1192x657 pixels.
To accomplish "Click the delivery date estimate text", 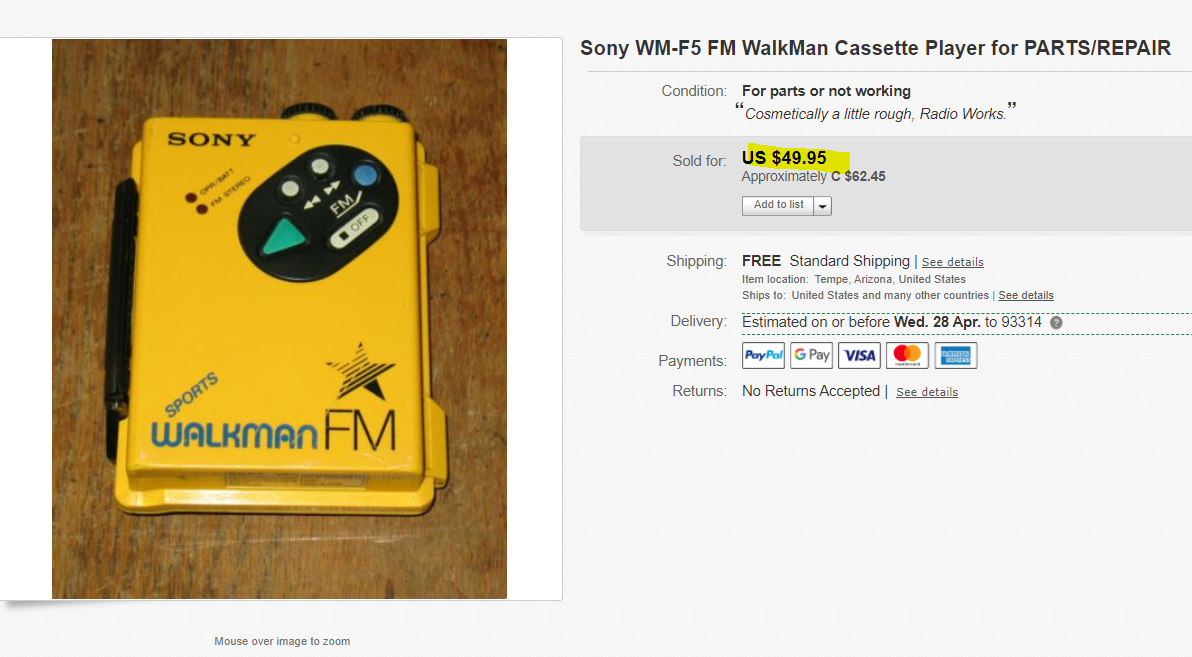I will coord(892,322).
